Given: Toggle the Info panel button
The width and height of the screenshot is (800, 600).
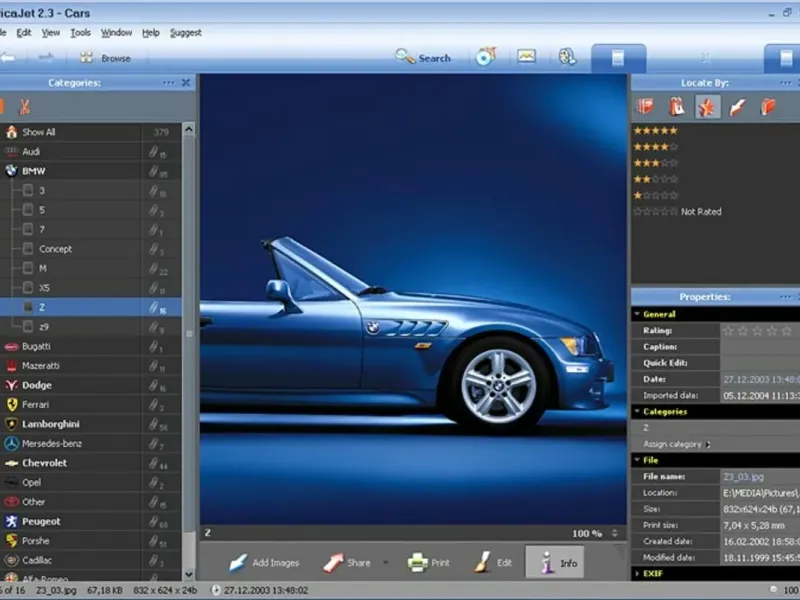Looking at the screenshot, I should pos(557,563).
